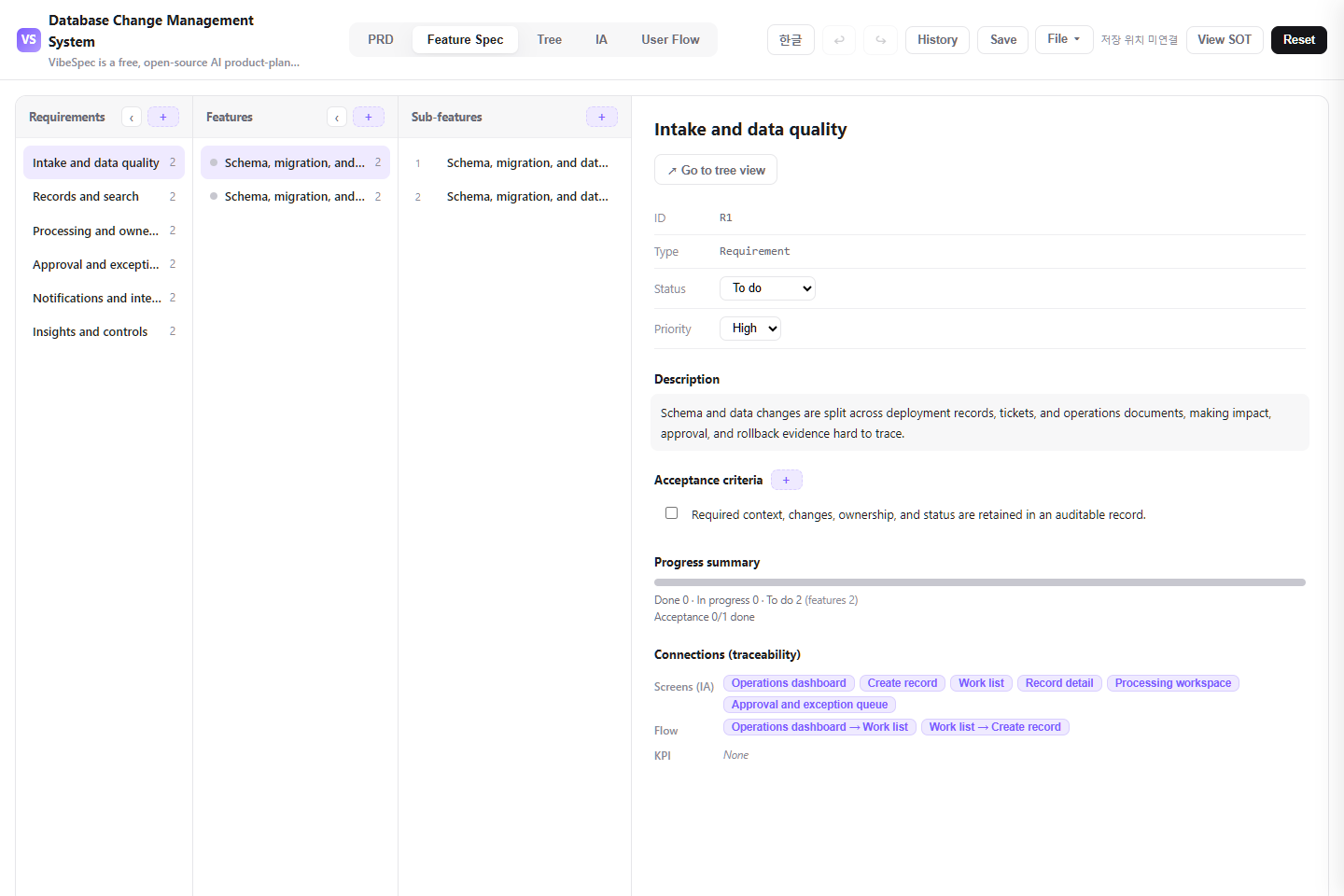
Task: Add a new requirement with the plus button
Action: coord(163,117)
